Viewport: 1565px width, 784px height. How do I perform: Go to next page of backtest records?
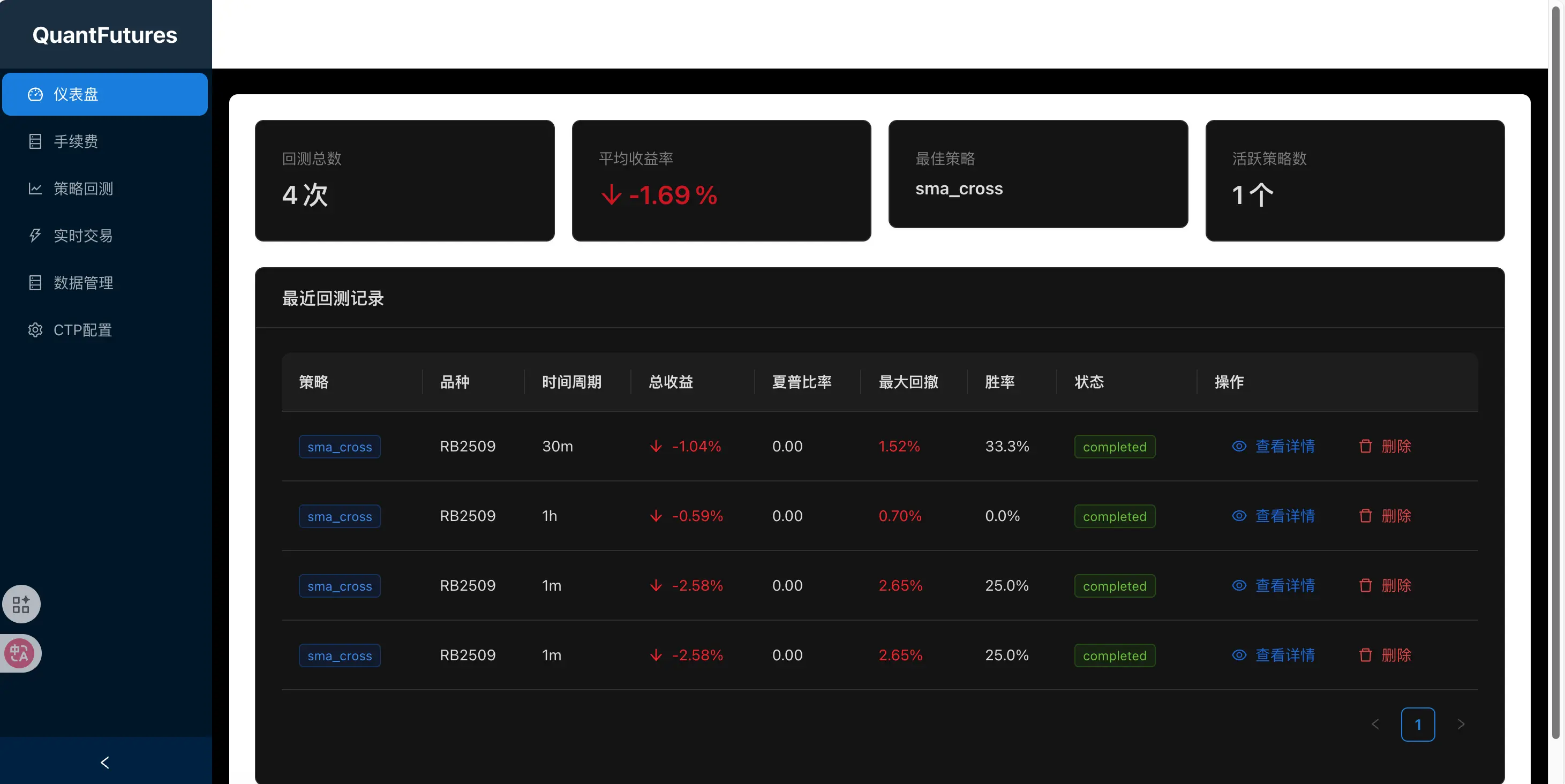[x=1461, y=725]
